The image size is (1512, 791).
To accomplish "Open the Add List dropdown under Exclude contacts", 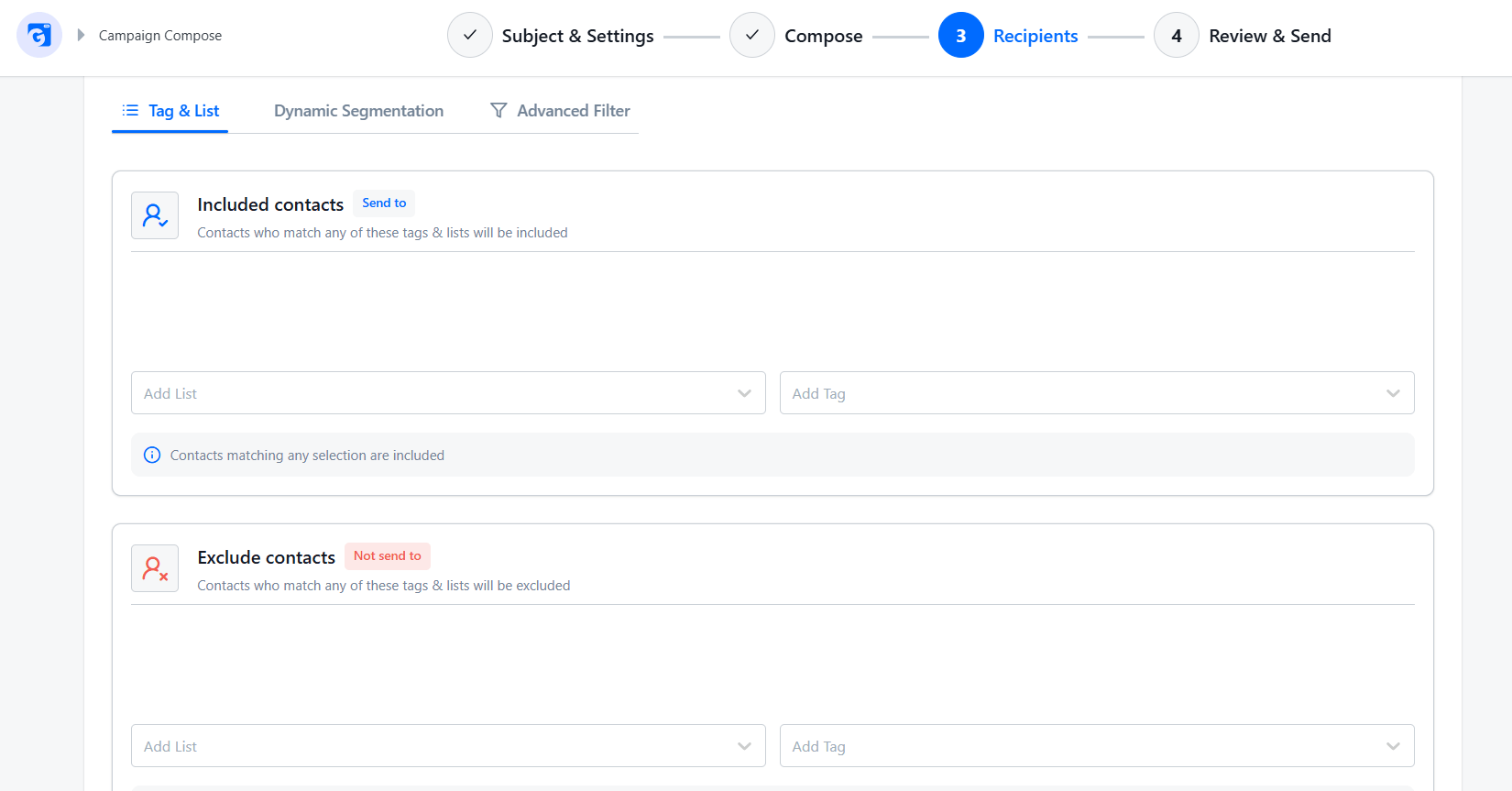I will click(x=448, y=745).
